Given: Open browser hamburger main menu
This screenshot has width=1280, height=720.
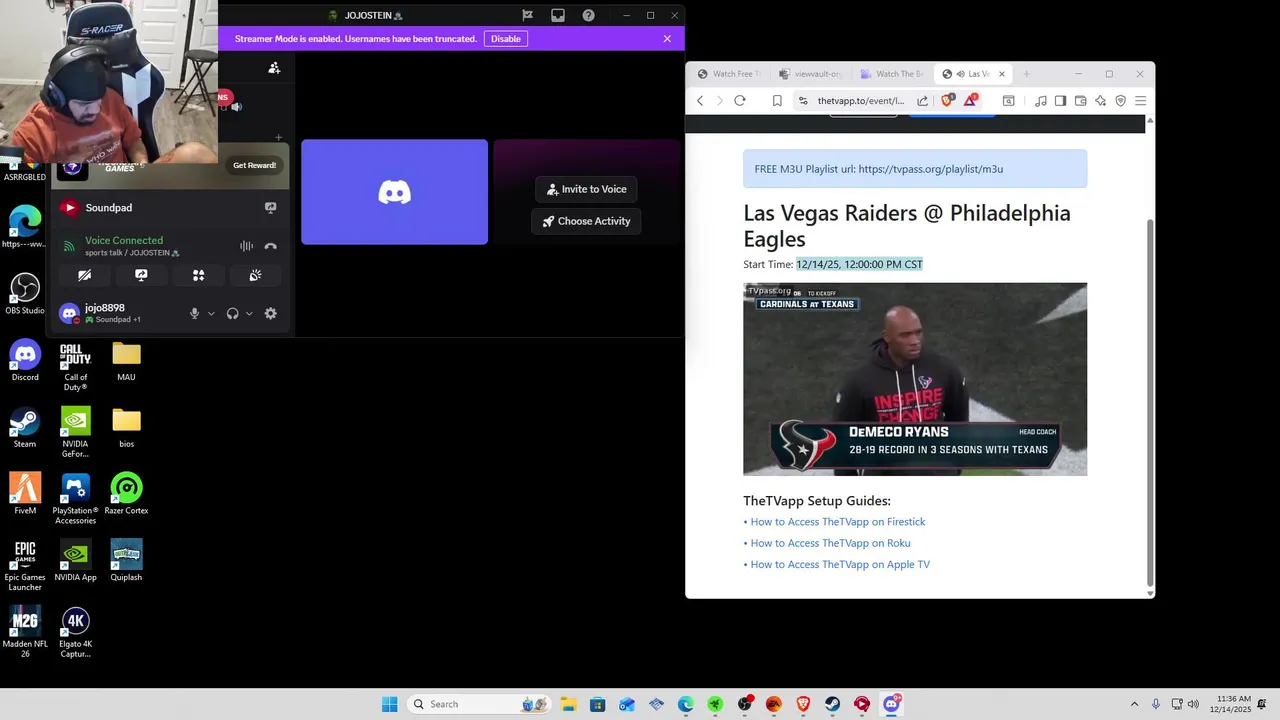Looking at the screenshot, I should pos(1140,101).
